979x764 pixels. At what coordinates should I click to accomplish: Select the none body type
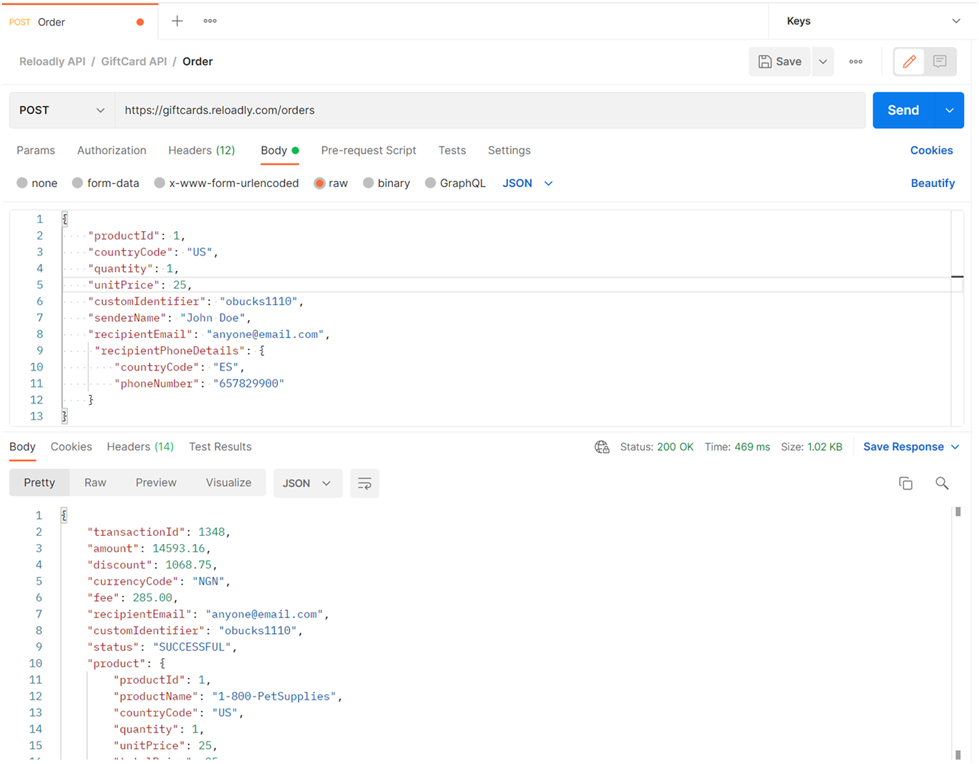[x=37, y=184]
